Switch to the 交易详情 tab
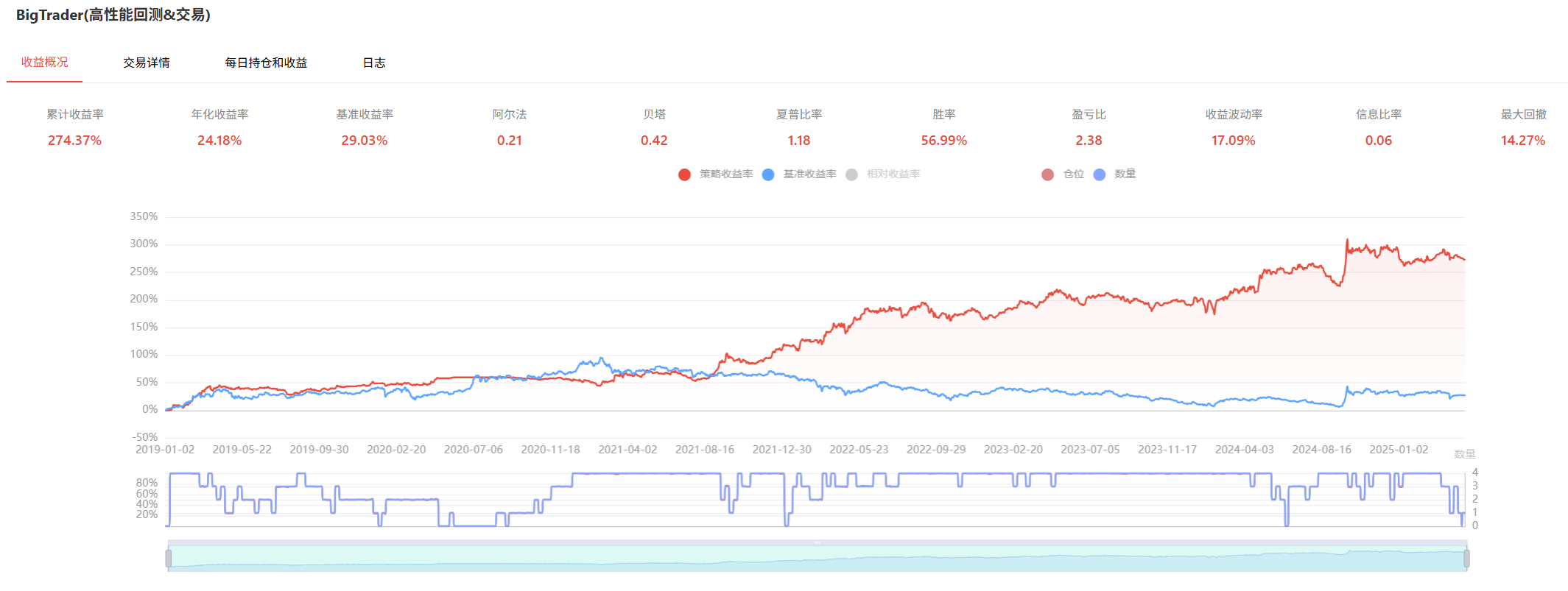This screenshot has height=591, width=1568. (x=146, y=63)
